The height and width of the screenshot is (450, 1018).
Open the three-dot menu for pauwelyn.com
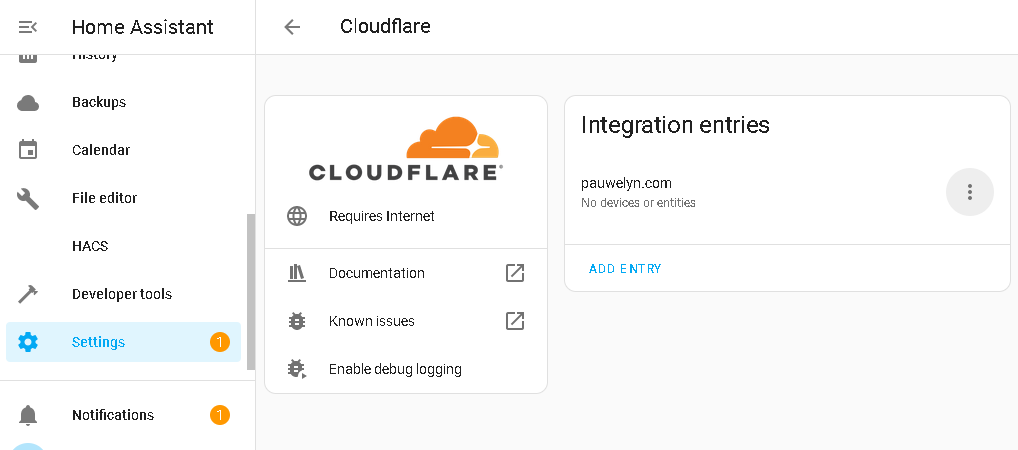click(x=969, y=192)
